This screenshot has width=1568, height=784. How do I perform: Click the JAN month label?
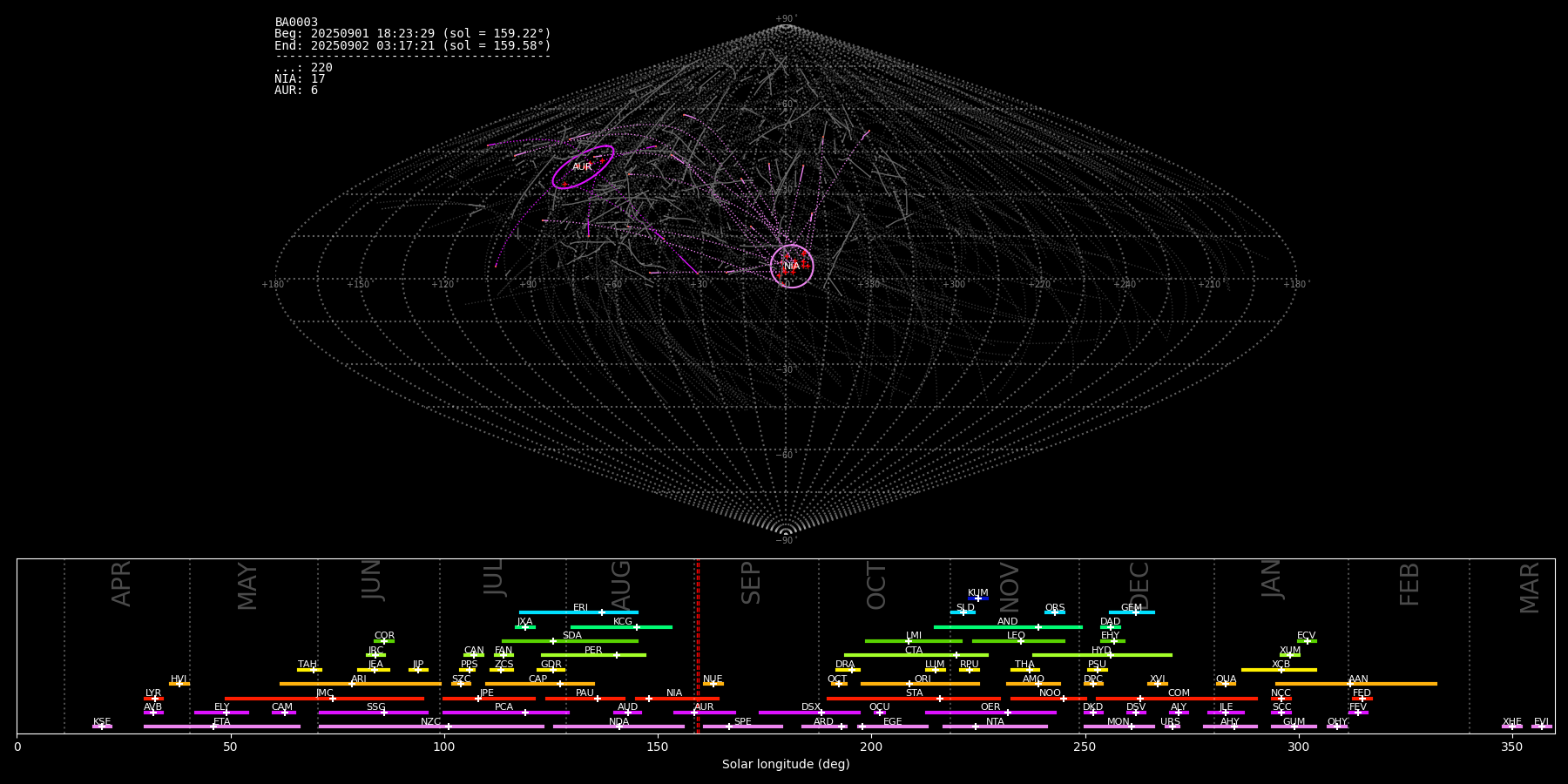pos(1272,579)
